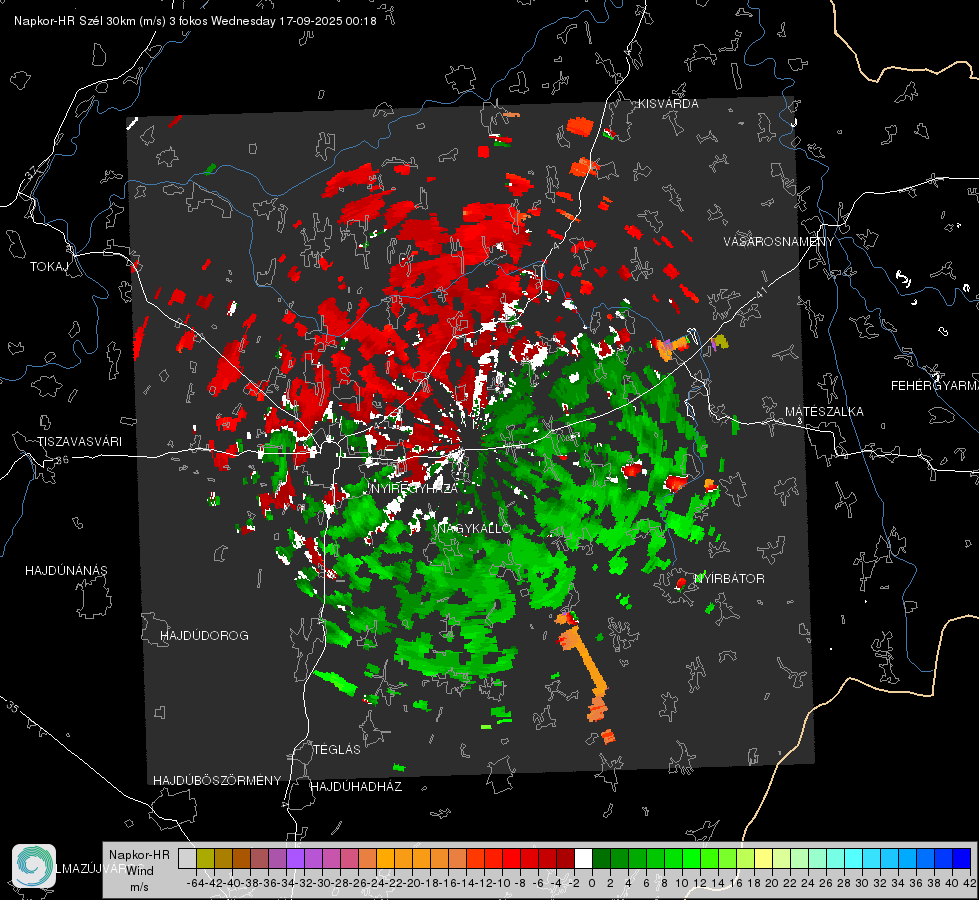
Task: Click the road number 35 label
Action: (x=12, y=708)
